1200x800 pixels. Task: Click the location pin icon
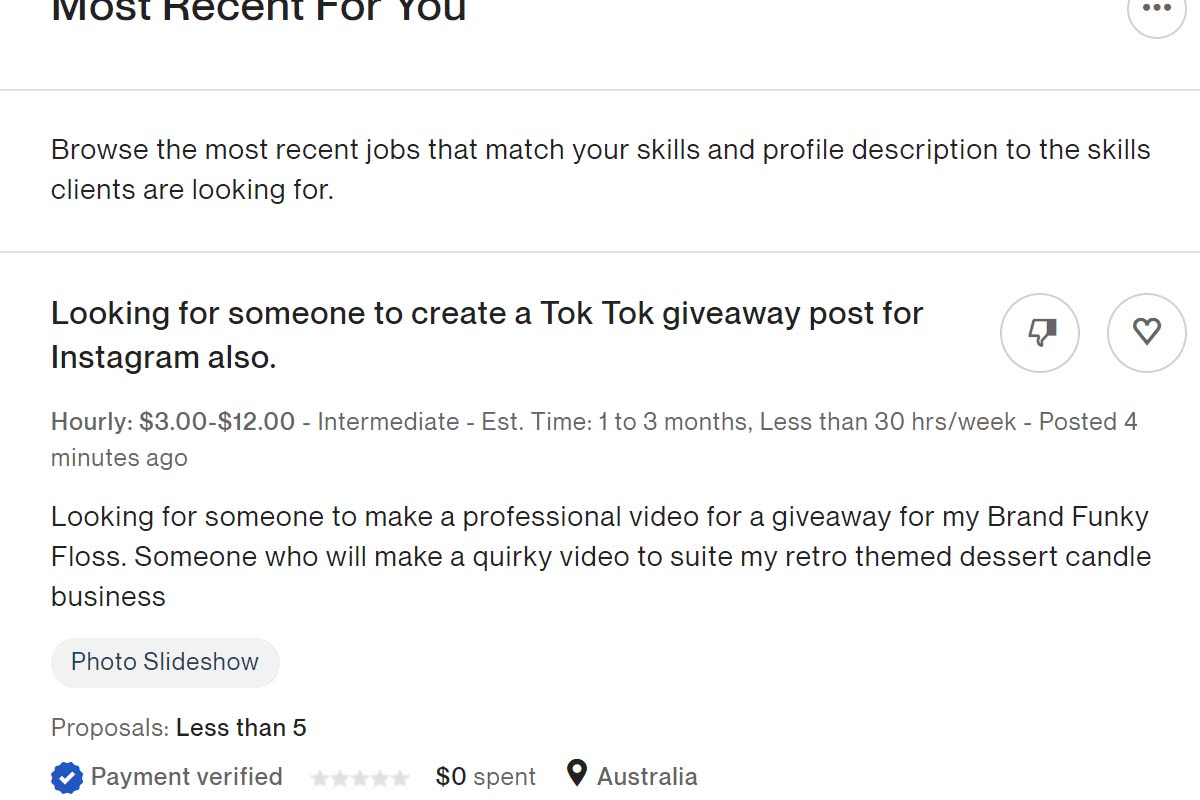coord(577,774)
